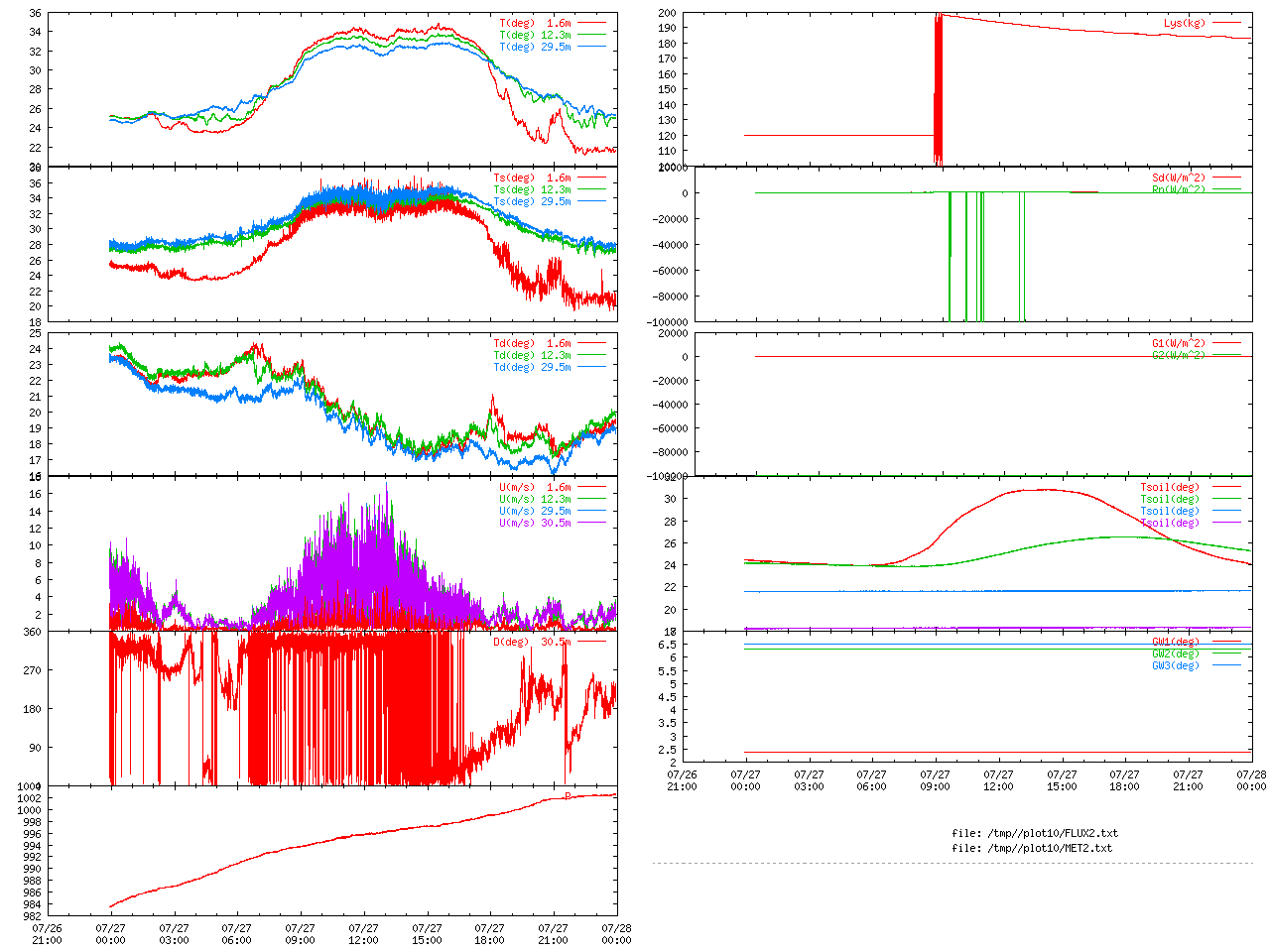Click the 'T(deg) 12.3m' legend label

click(x=536, y=35)
